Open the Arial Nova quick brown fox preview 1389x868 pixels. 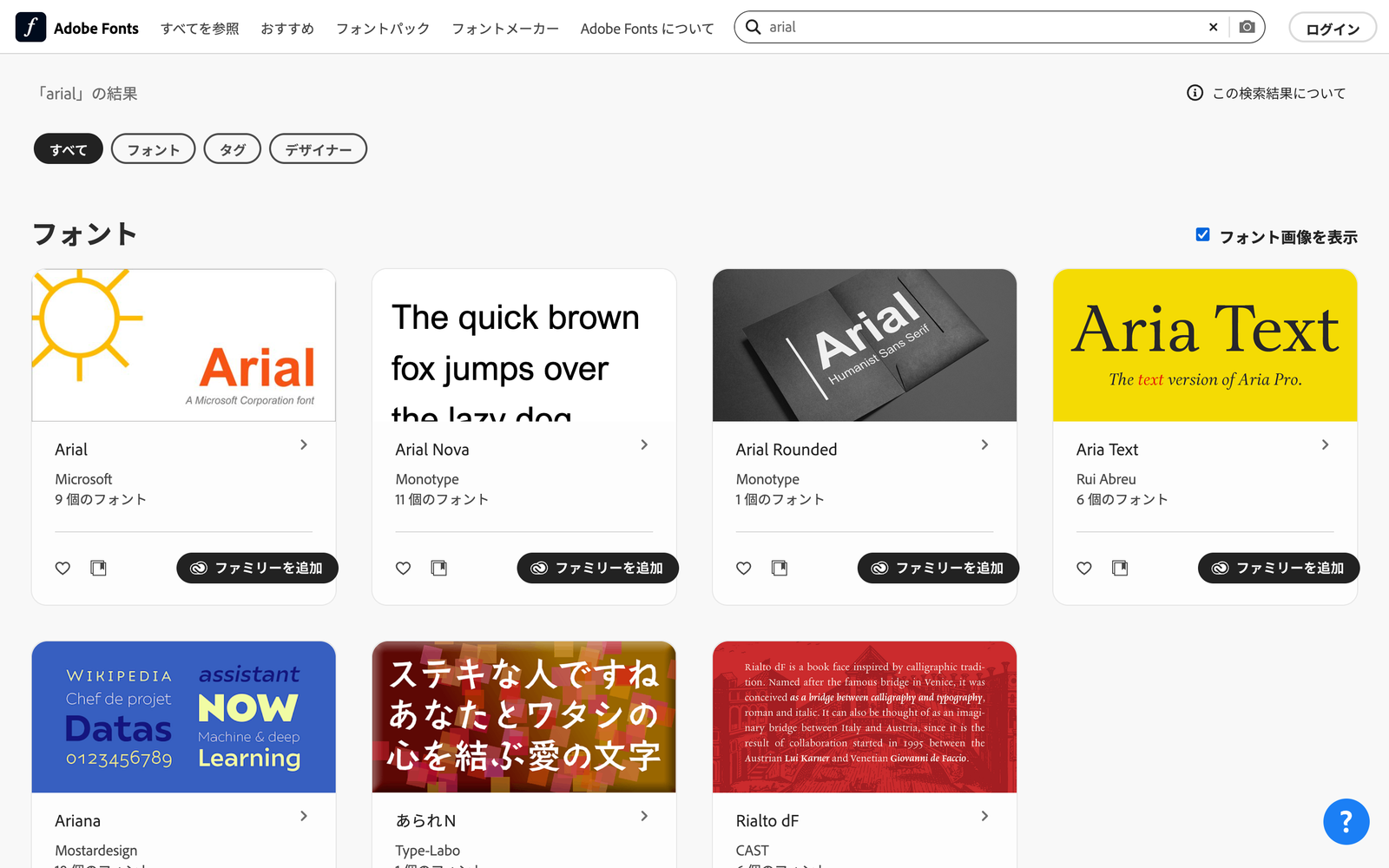524,345
